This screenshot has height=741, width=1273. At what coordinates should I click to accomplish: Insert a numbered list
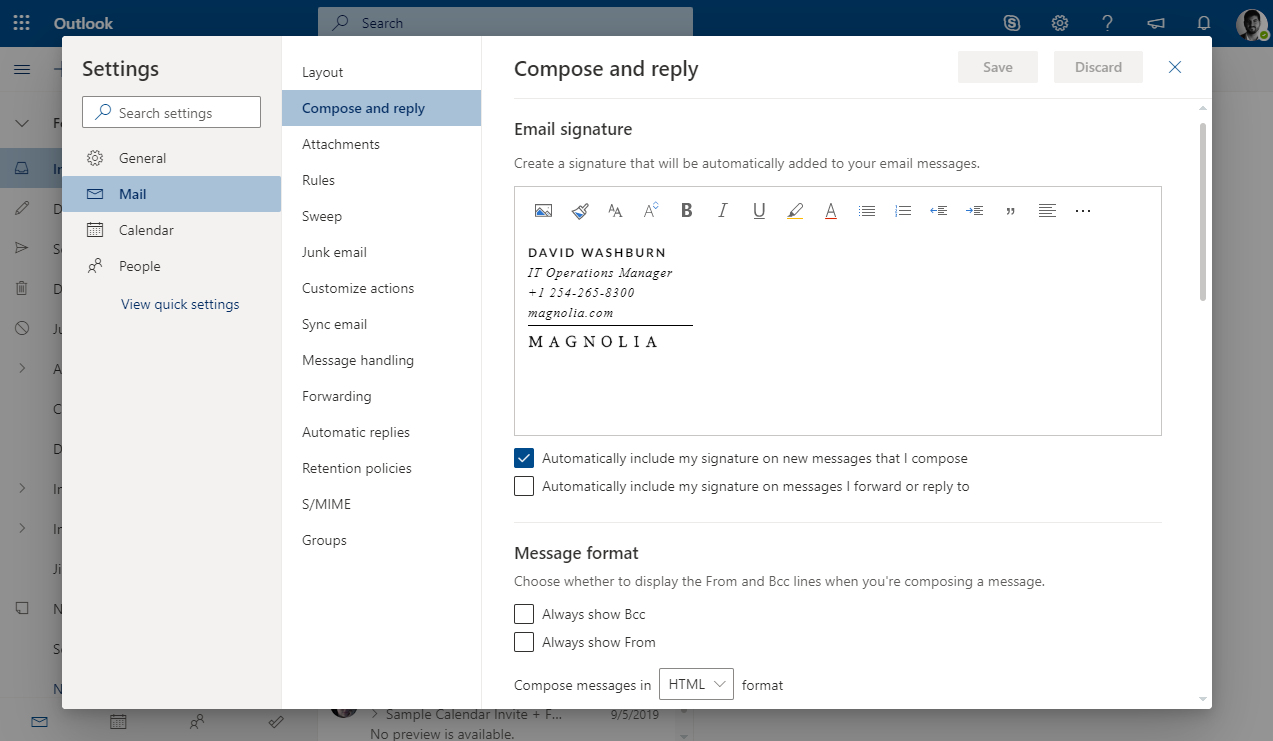pos(903,211)
